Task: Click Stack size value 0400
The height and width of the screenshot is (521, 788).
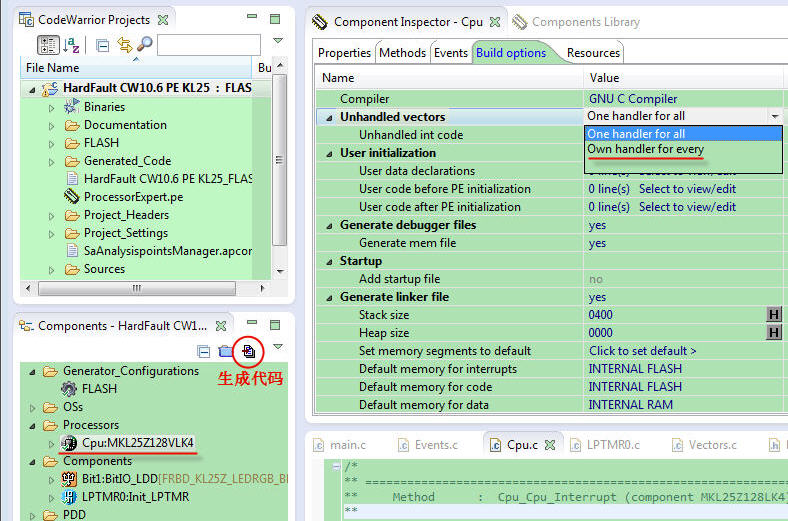Action: click(x=601, y=315)
